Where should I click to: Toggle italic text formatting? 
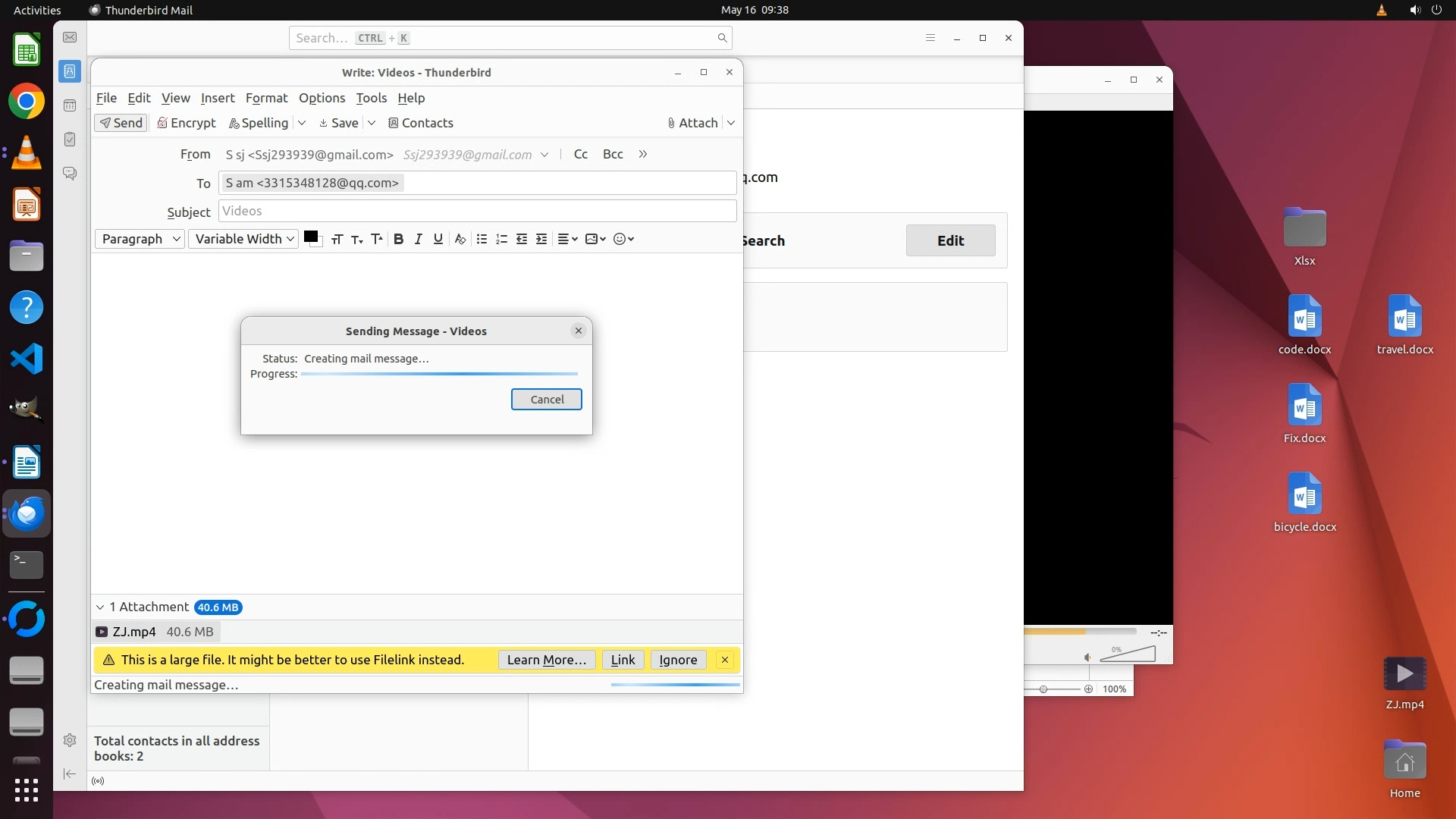418,239
